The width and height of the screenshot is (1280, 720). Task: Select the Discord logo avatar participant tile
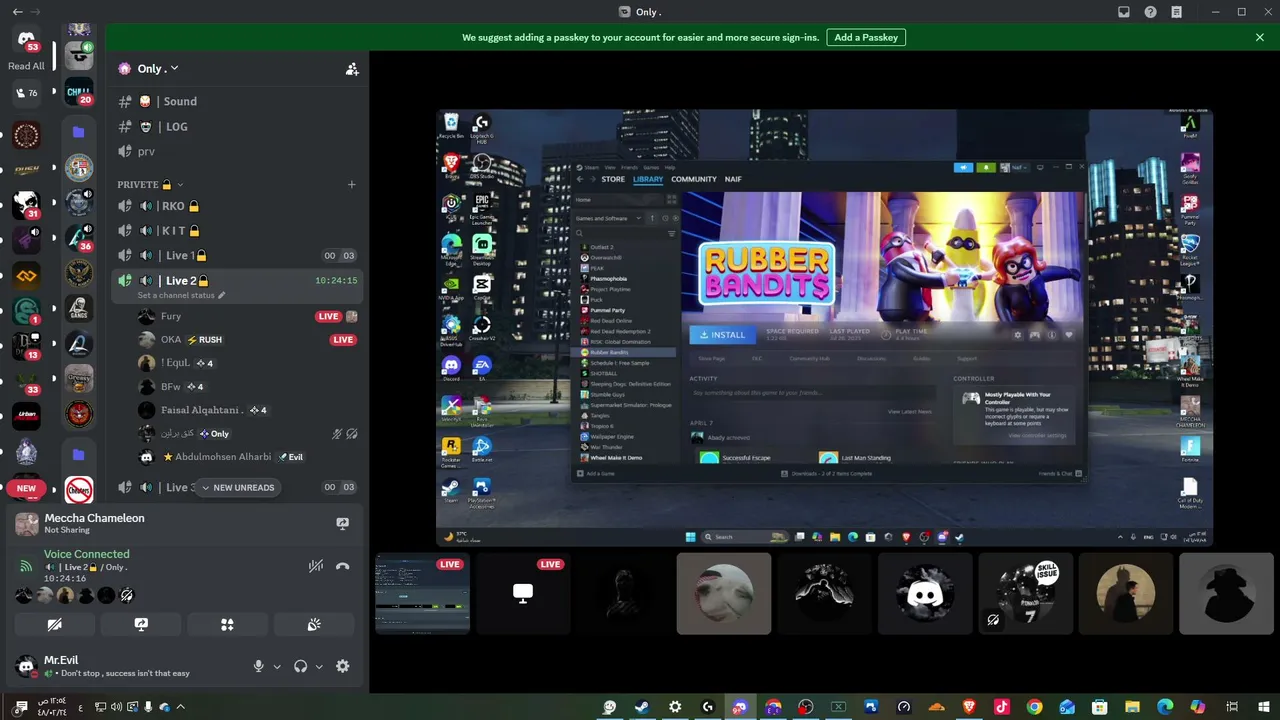pos(925,594)
